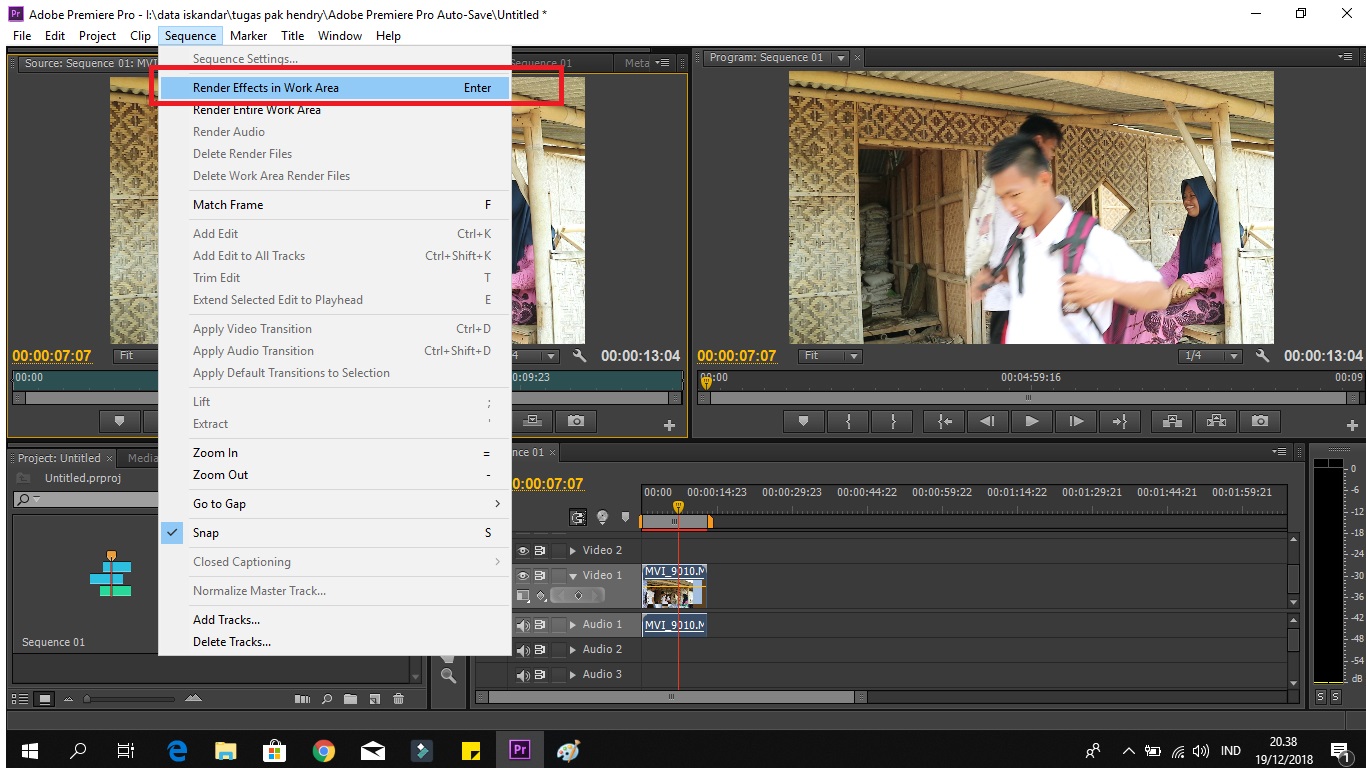Add a marker in the Program monitor
This screenshot has width=1366, height=768.
(x=803, y=422)
